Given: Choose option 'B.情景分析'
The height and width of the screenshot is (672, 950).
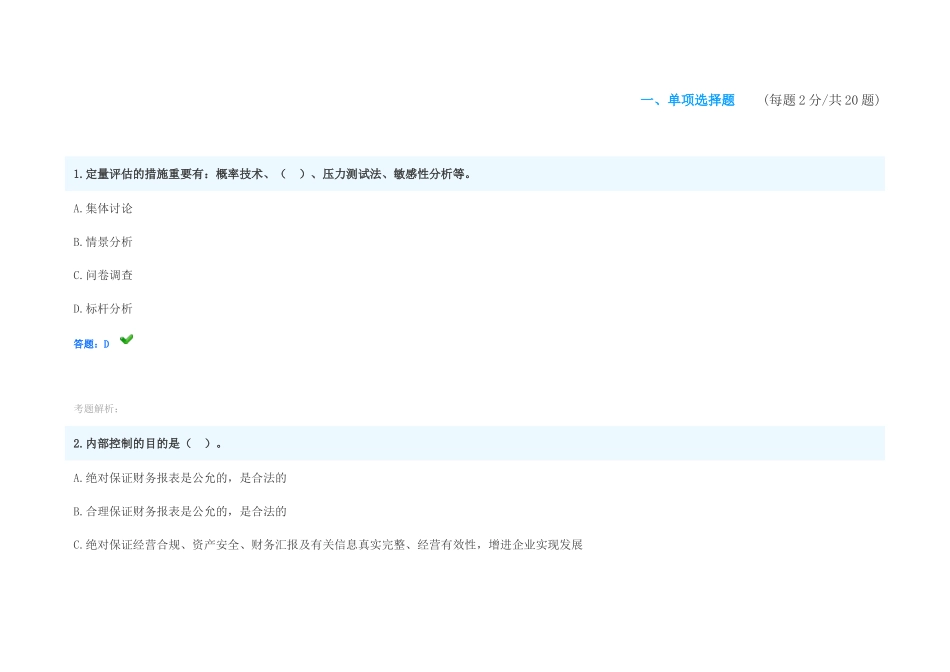Looking at the screenshot, I should pyautogui.click(x=102, y=242).
